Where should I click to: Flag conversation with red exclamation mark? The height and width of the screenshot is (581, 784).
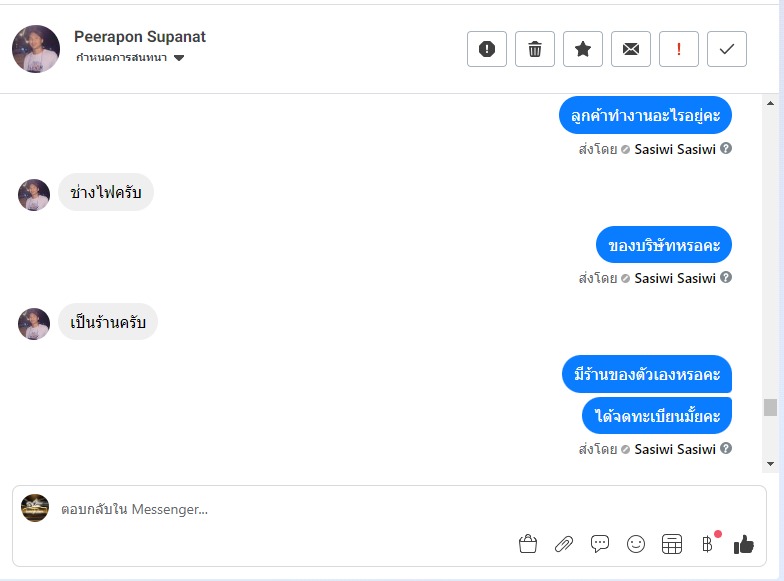(679, 49)
